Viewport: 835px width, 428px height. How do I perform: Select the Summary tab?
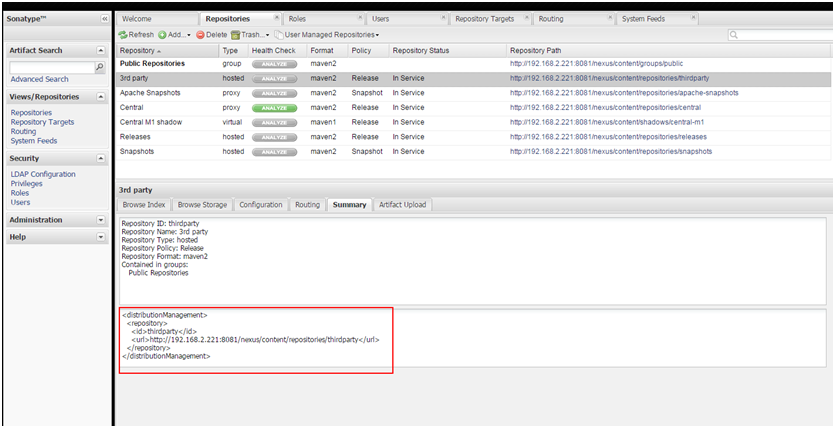click(x=349, y=205)
